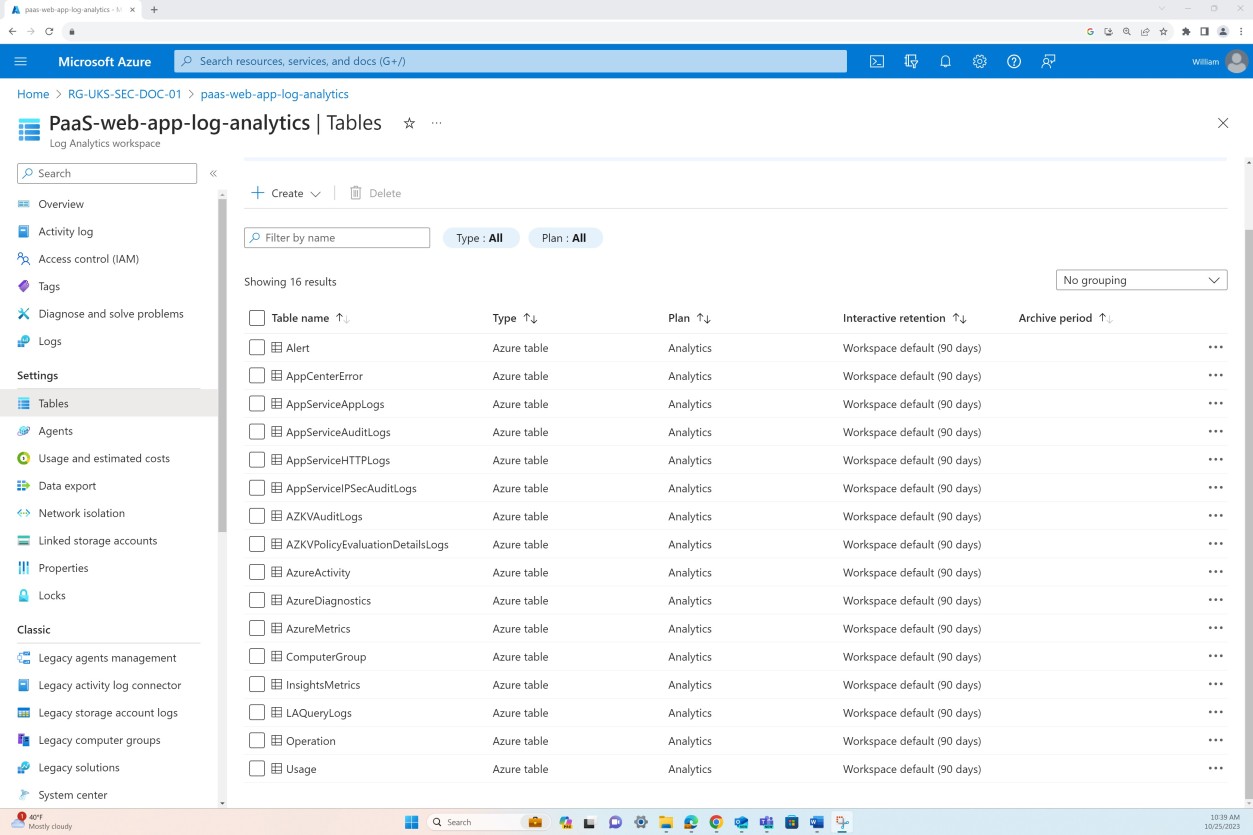Open the Create dropdown

pyautogui.click(x=285, y=192)
